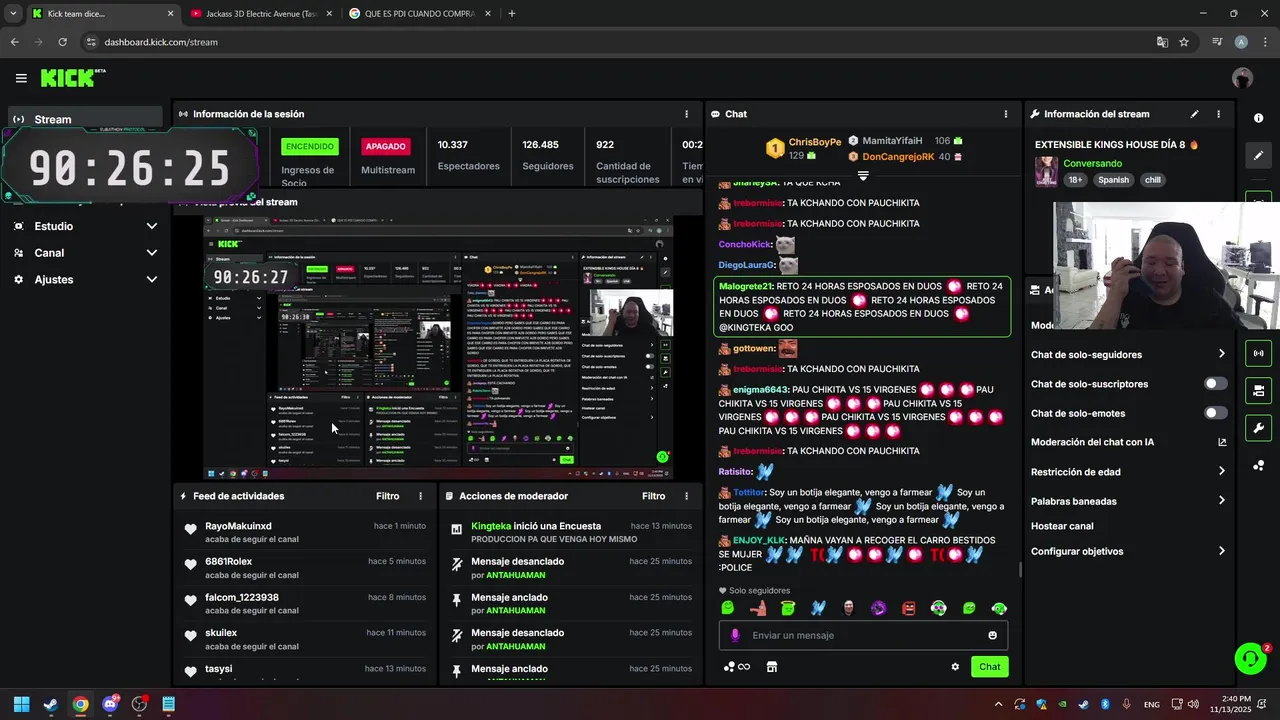The height and width of the screenshot is (720, 1280).
Task: Click the ENCENDIDO status button
Action: (310, 146)
